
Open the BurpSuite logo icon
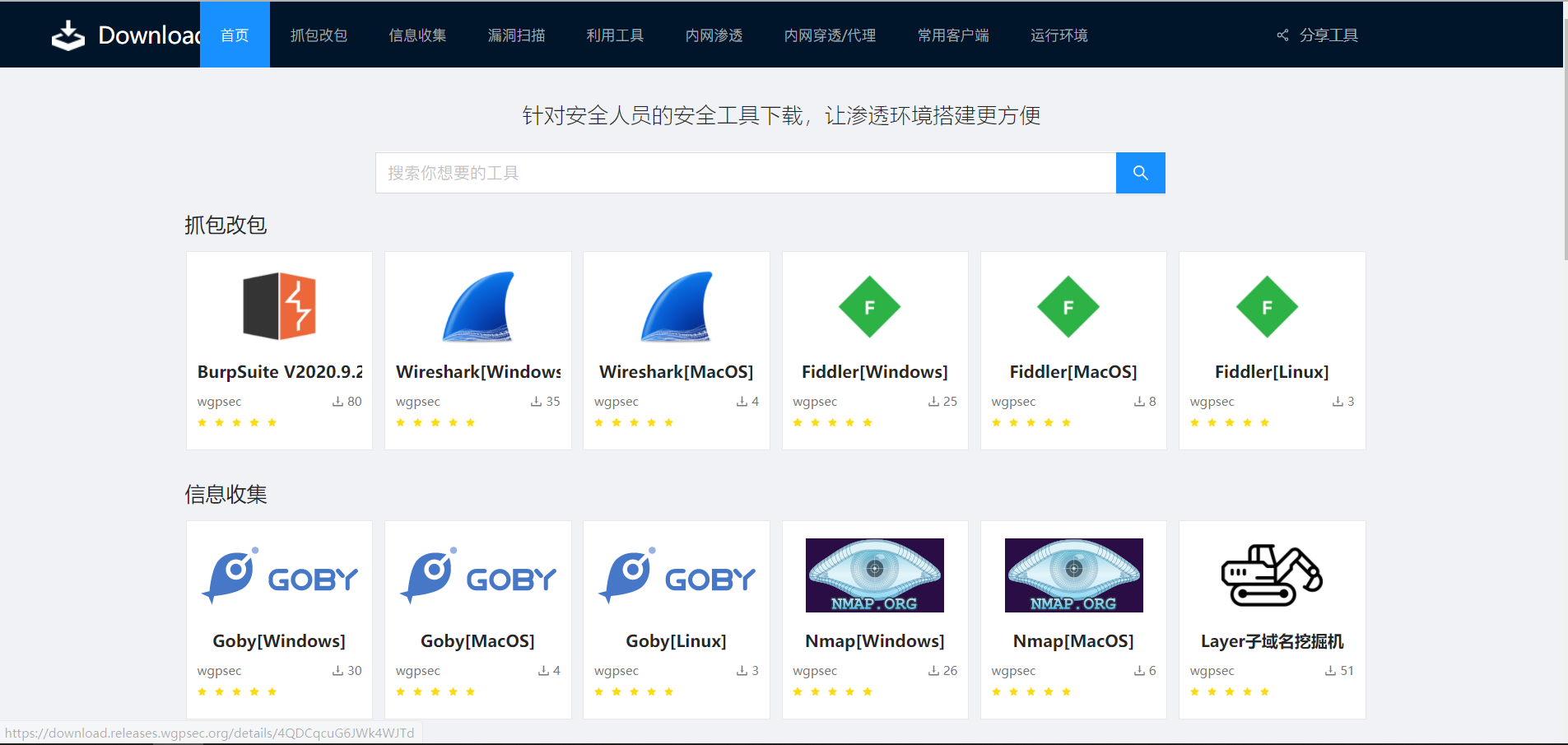279,306
